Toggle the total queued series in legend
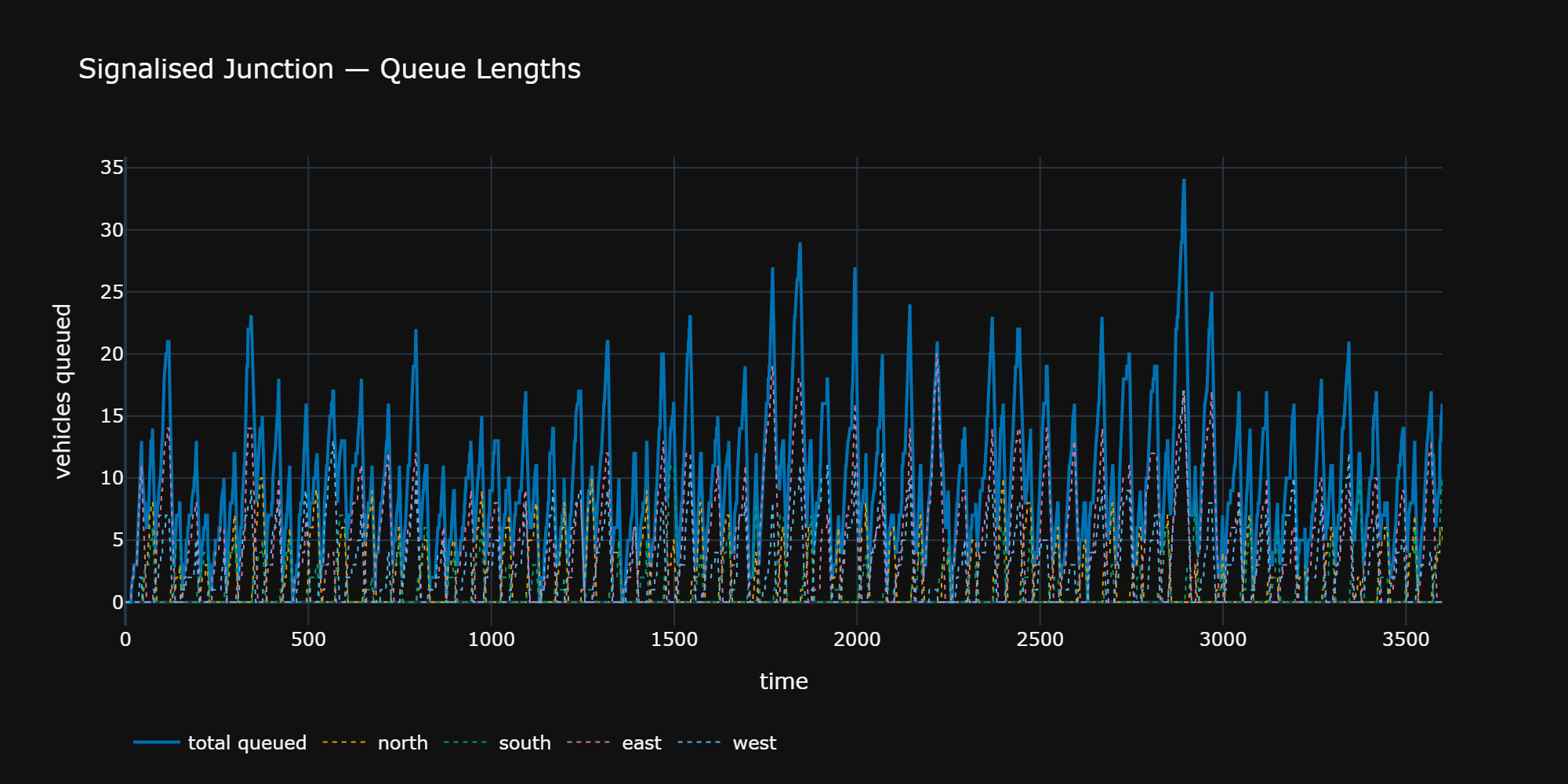The image size is (1568, 784). (220, 742)
